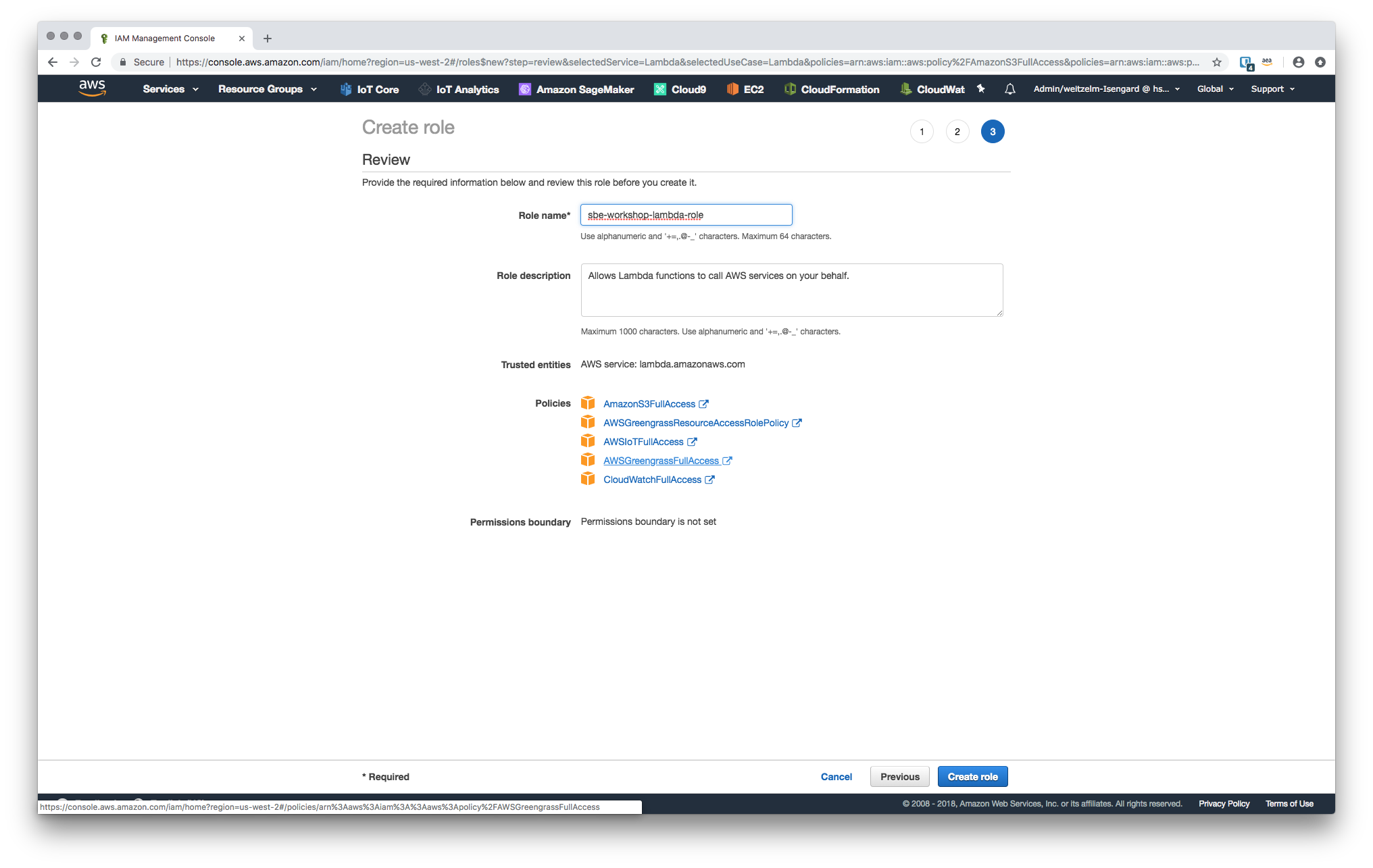Click the Chrome update arrow icon
Viewport: 1373px width, 868px height.
pos(1320,62)
